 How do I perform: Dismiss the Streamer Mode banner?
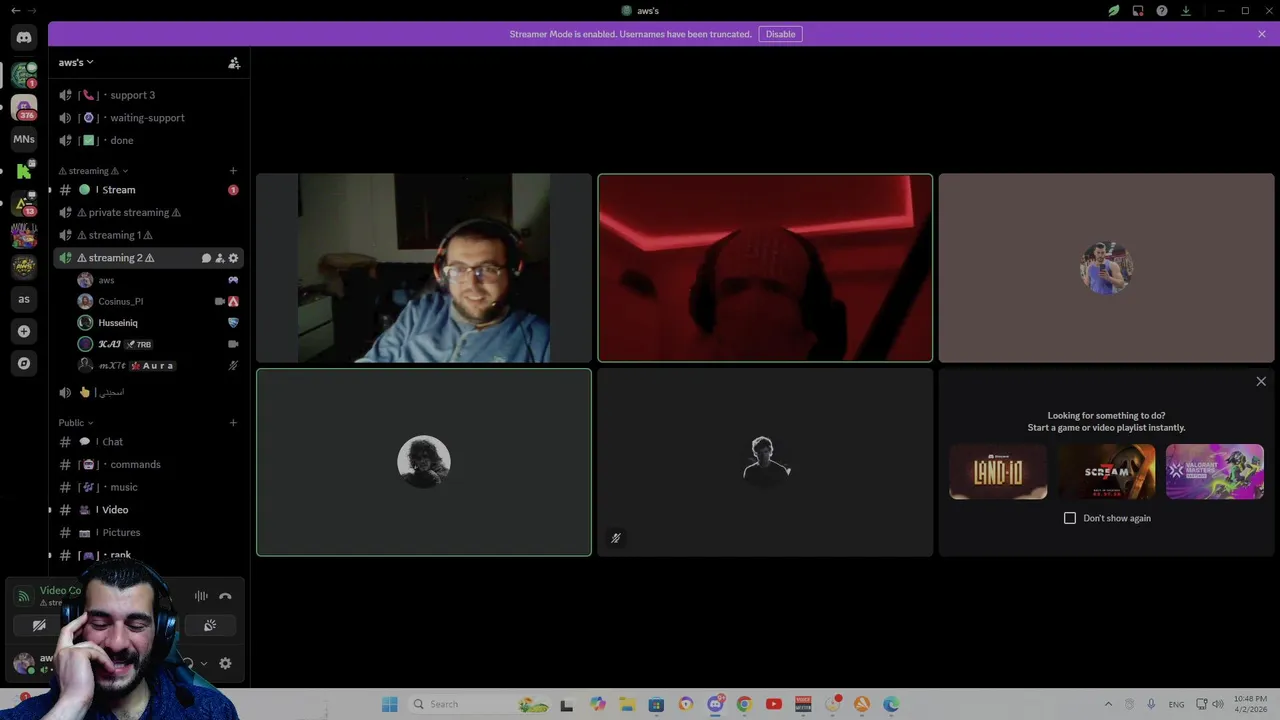(x=1262, y=34)
